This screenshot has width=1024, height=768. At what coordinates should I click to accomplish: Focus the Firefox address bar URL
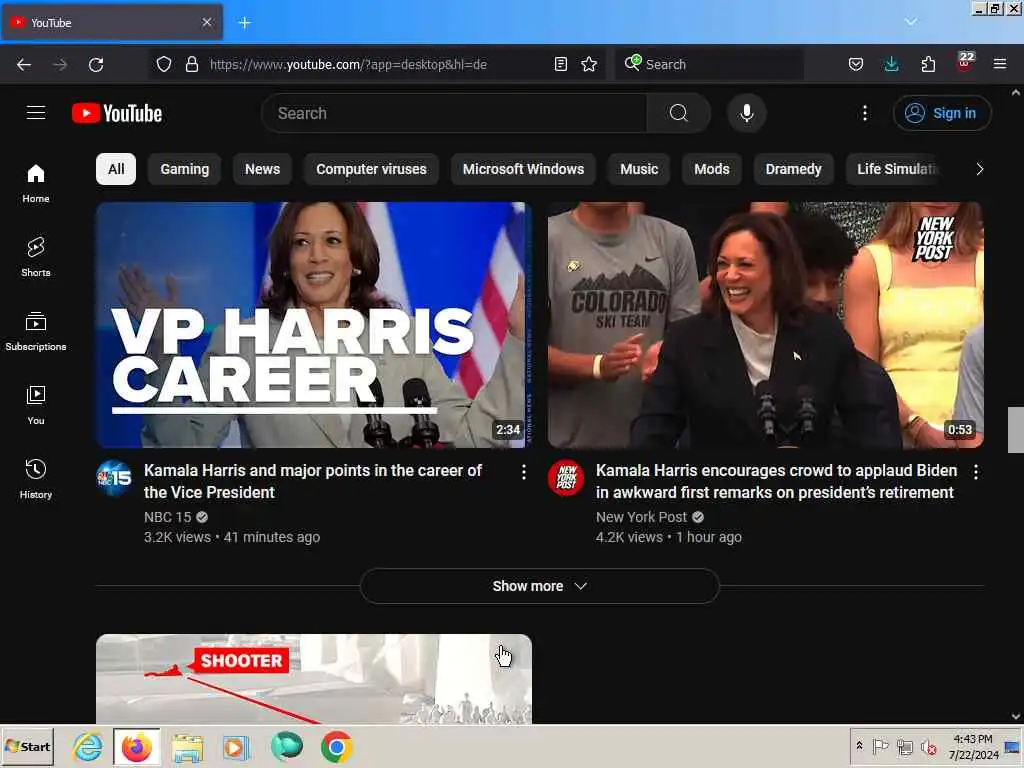pos(348,64)
